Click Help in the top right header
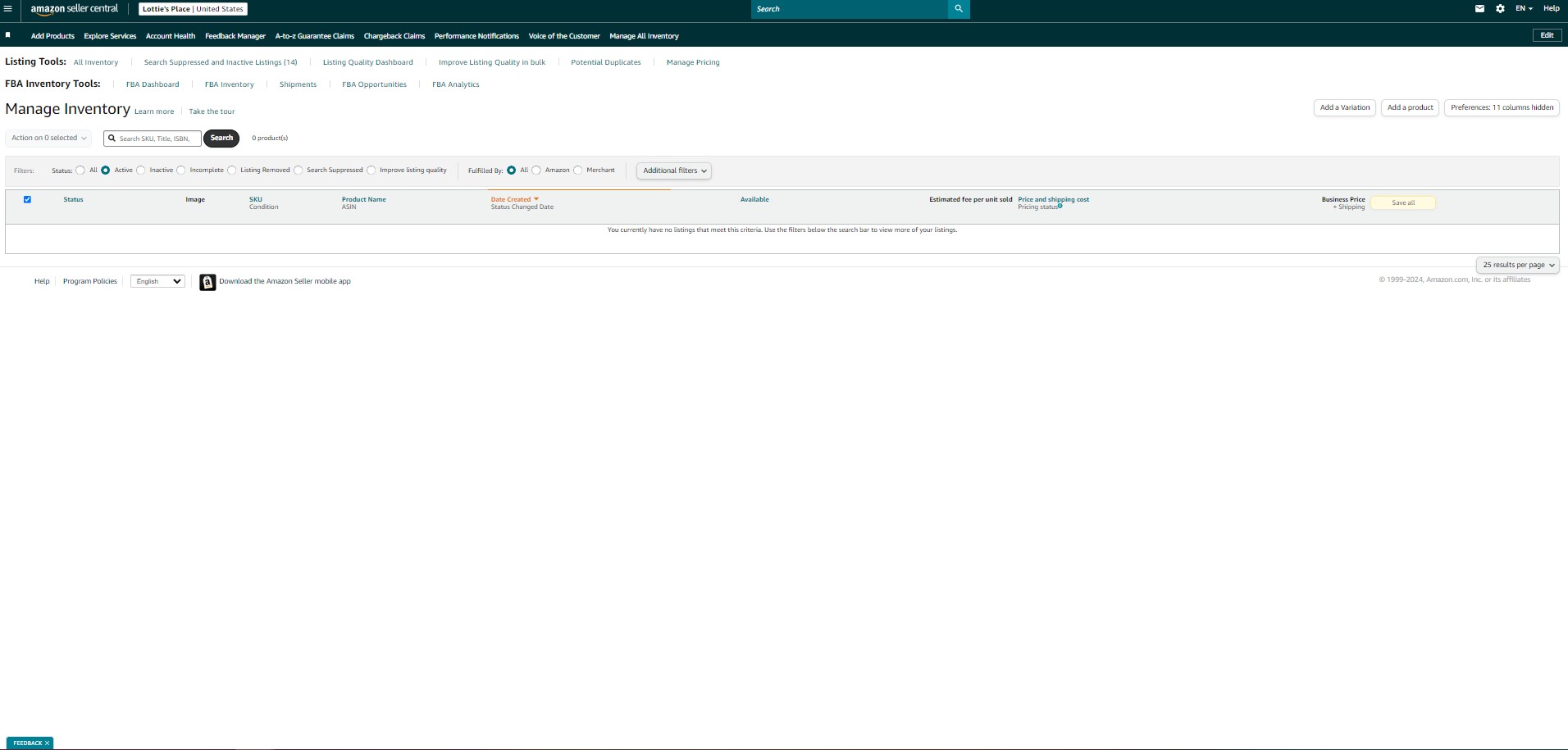1568x750 pixels. 1552,9
